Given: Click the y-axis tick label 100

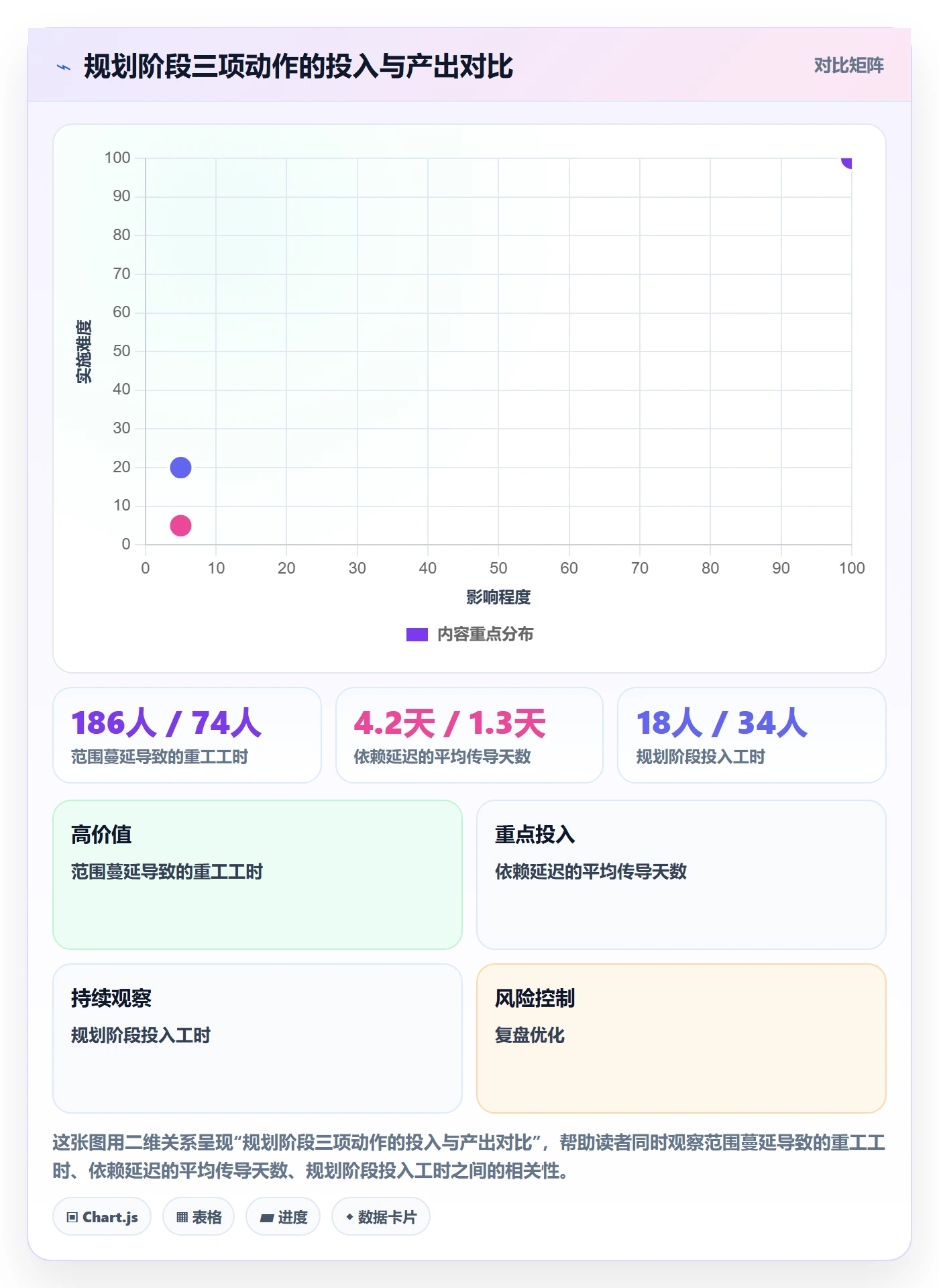Looking at the screenshot, I should click(x=117, y=158).
